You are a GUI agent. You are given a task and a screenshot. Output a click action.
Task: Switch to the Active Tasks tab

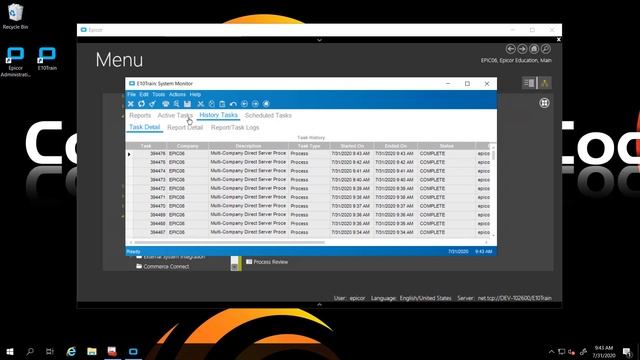(175, 116)
